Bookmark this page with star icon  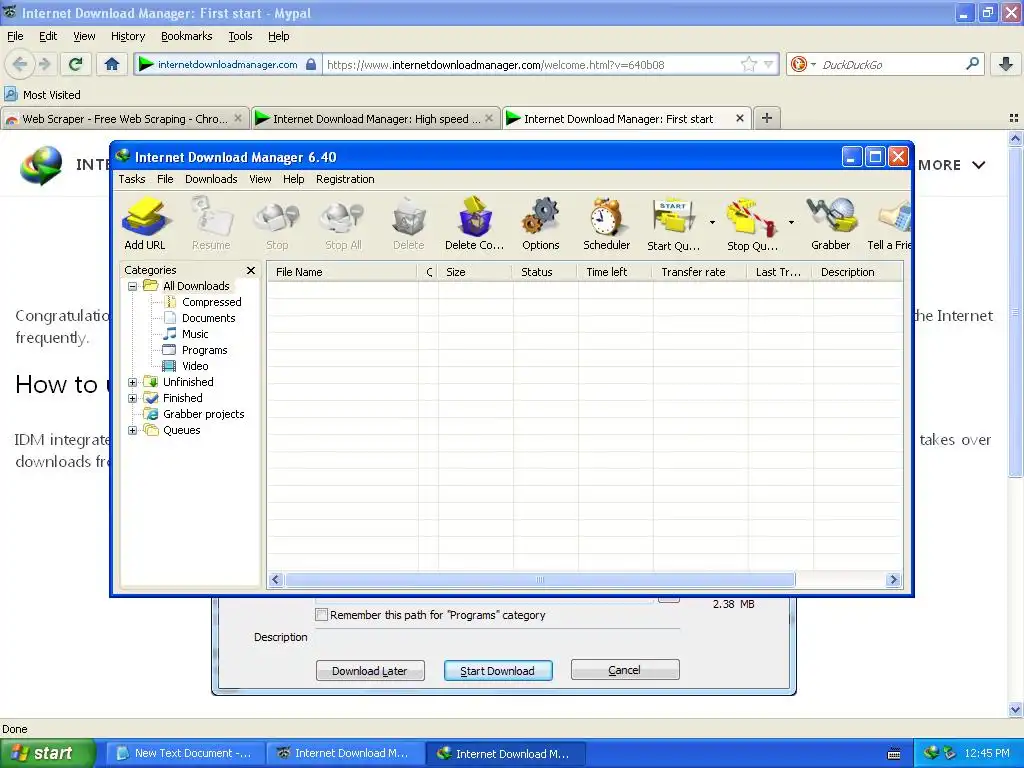pyautogui.click(x=748, y=64)
